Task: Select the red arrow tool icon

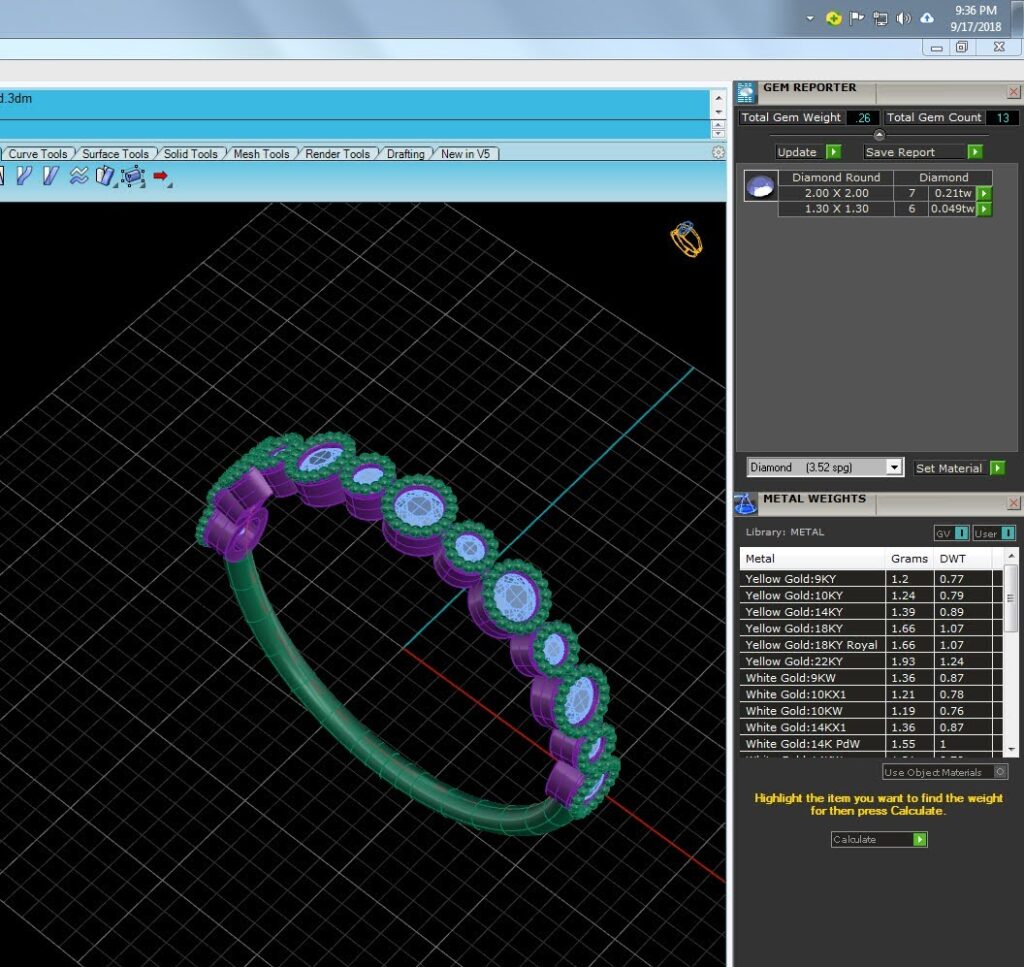Action: pyautogui.click(x=161, y=176)
